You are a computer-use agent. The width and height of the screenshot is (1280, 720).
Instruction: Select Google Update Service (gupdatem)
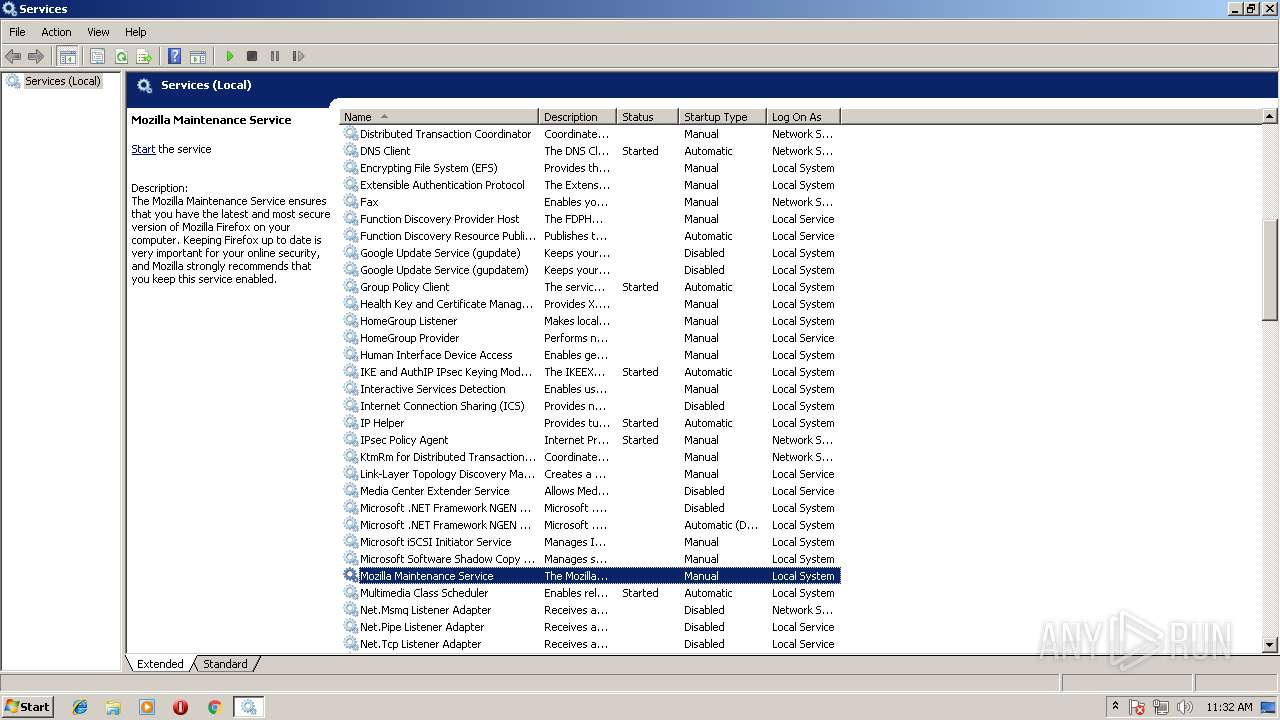(x=590, y=270)
